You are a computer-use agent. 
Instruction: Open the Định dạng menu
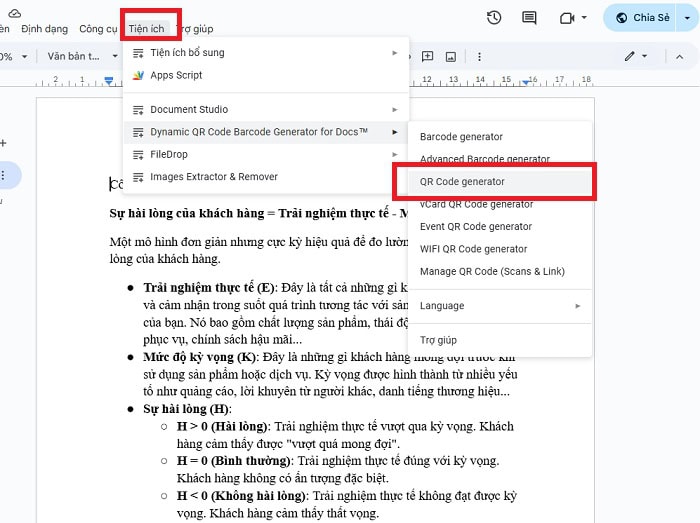(45, 29)
